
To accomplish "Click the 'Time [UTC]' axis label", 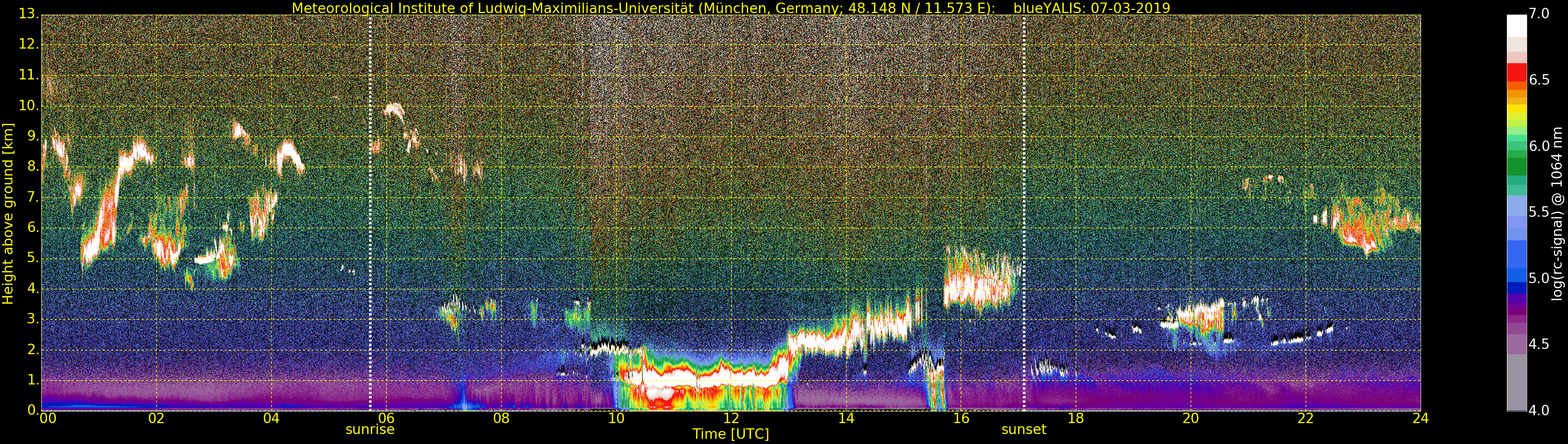I will [731, 434].
